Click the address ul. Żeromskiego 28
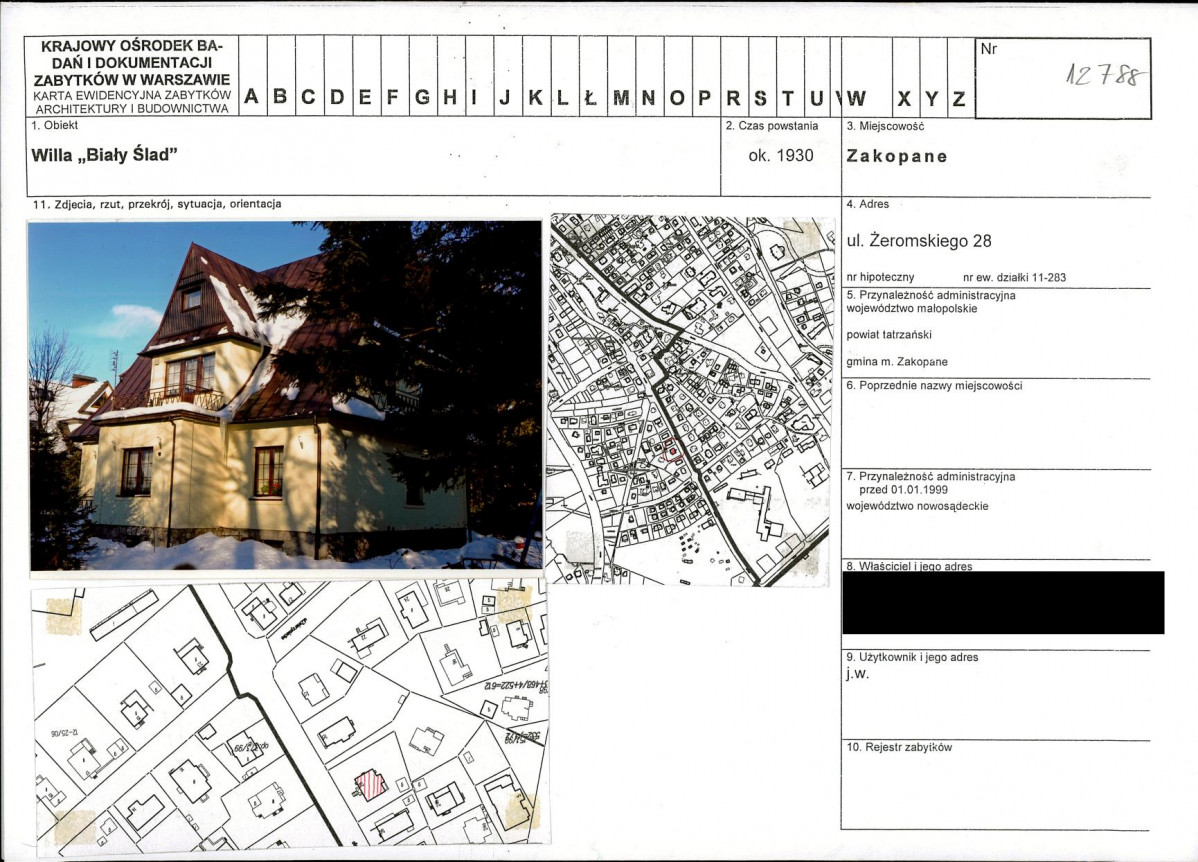 coord(918,240)
